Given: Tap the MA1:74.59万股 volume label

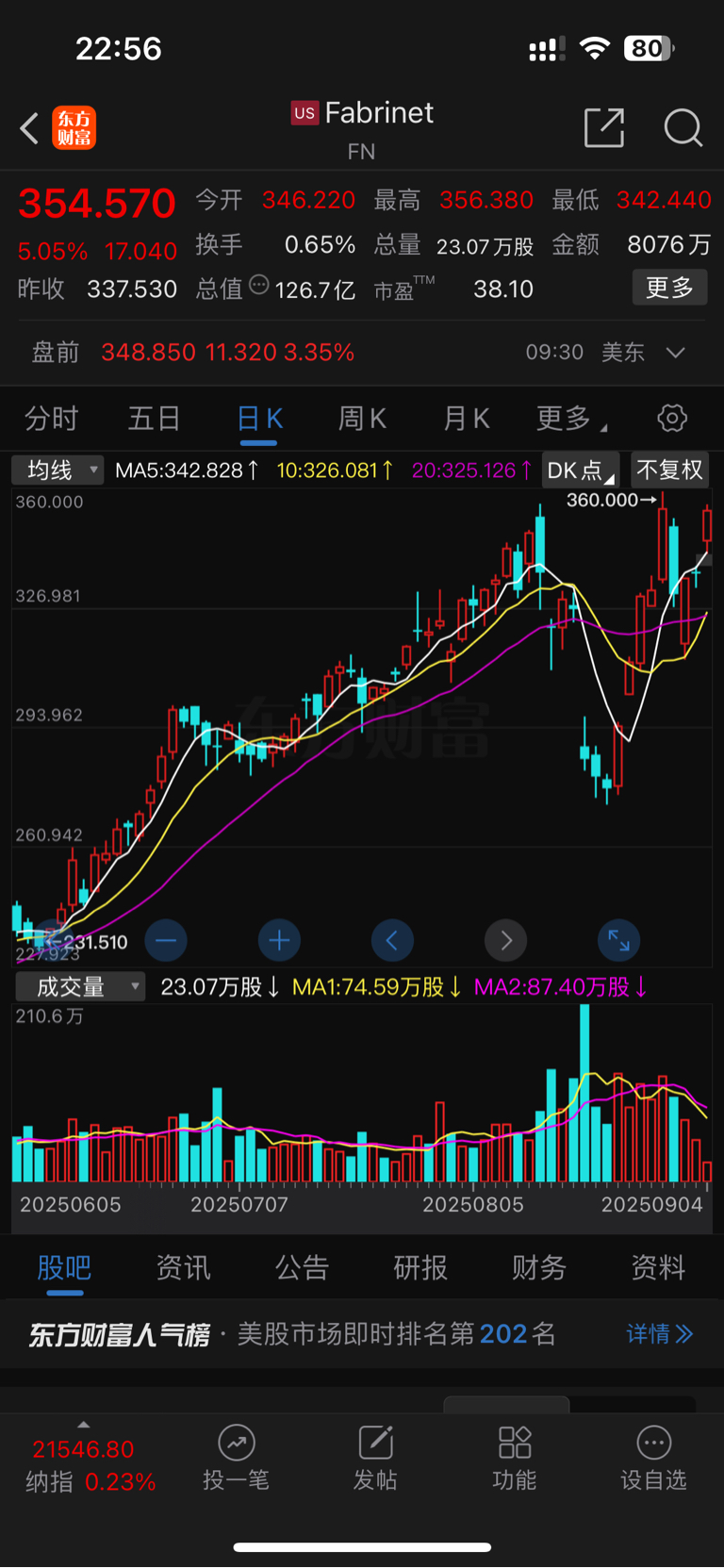Looking at the screenshot, I should 377,987.
